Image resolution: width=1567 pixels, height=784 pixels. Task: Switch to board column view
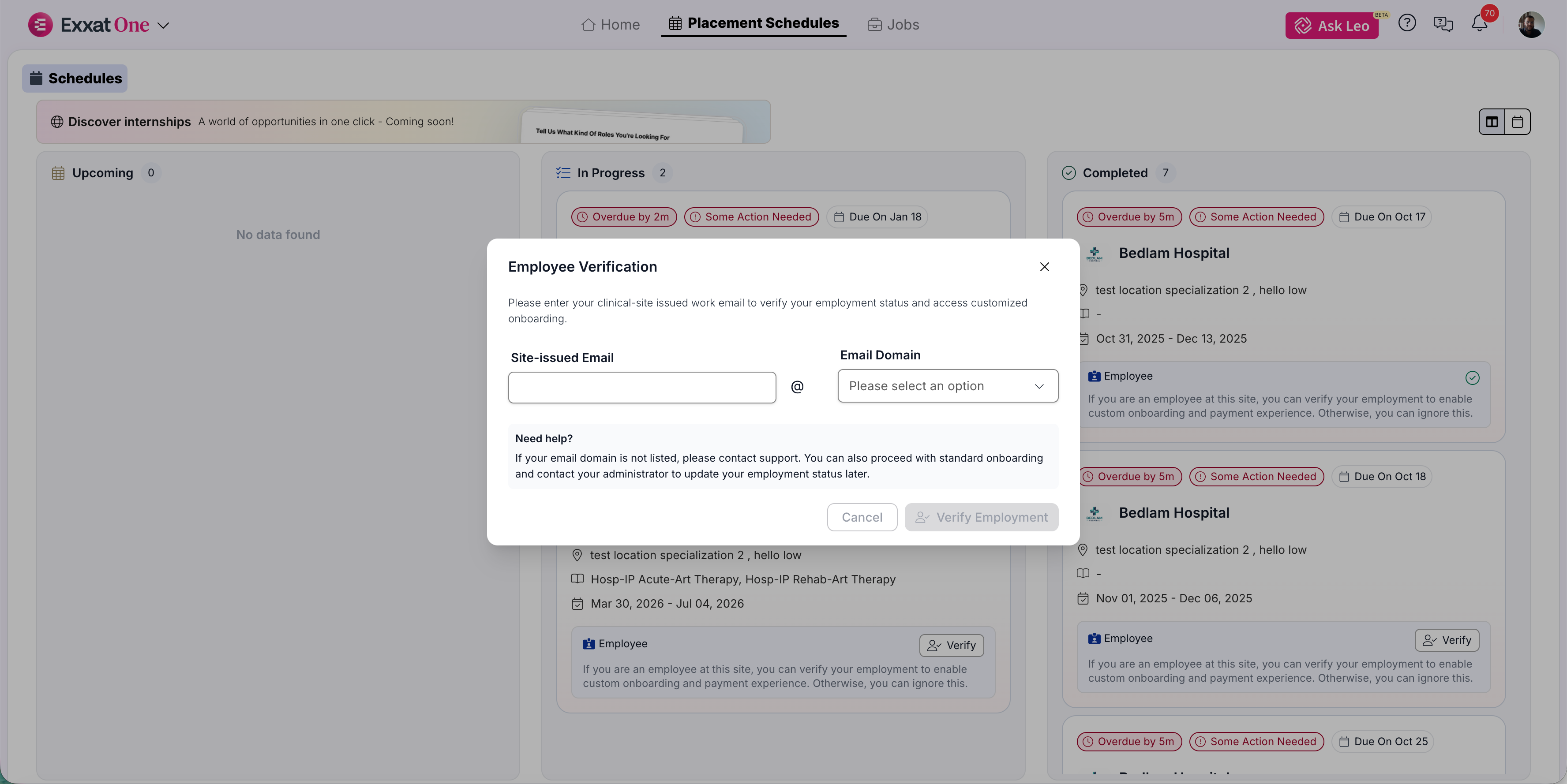1492,122
